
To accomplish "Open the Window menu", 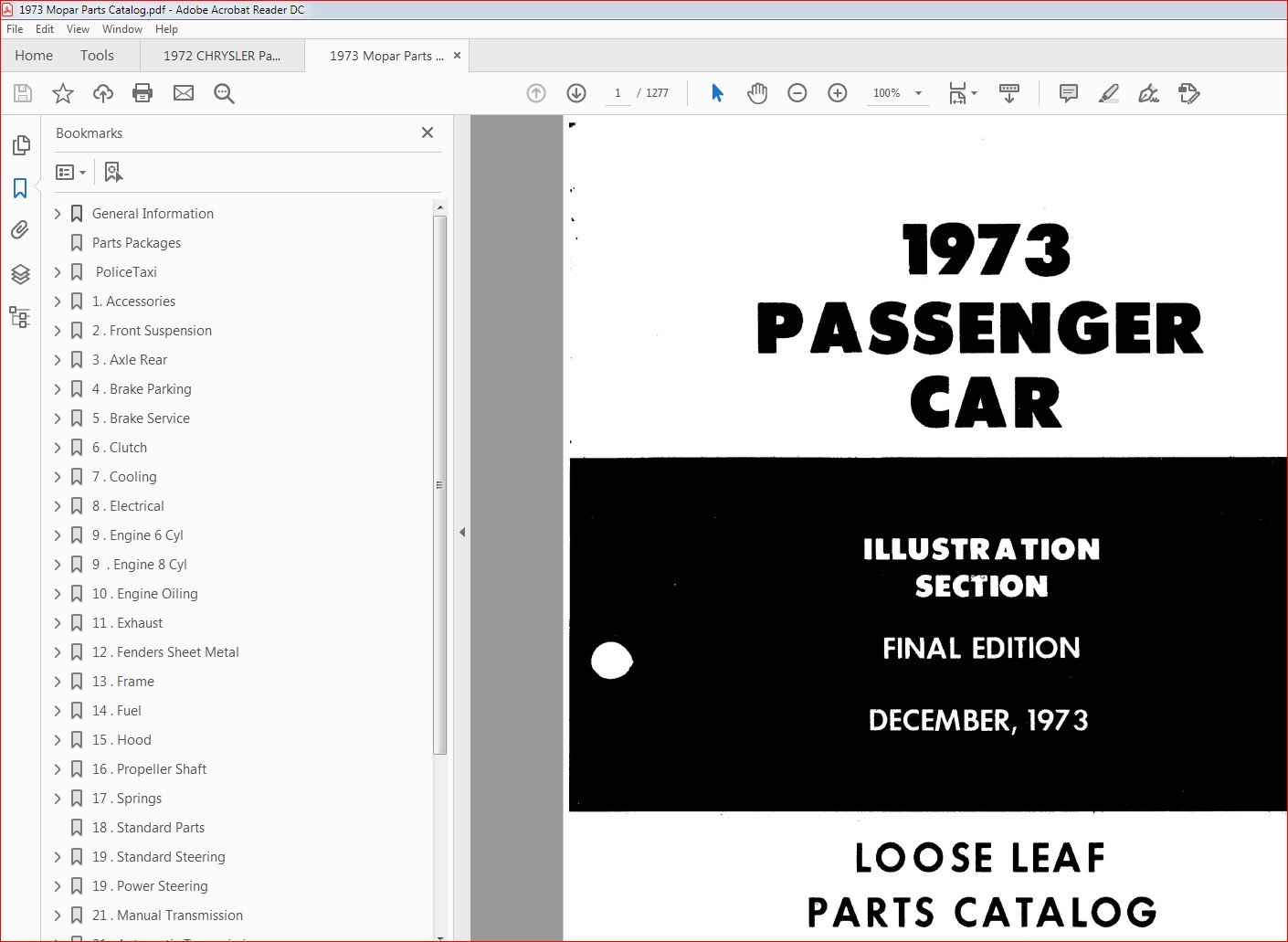I will point(122,29).
